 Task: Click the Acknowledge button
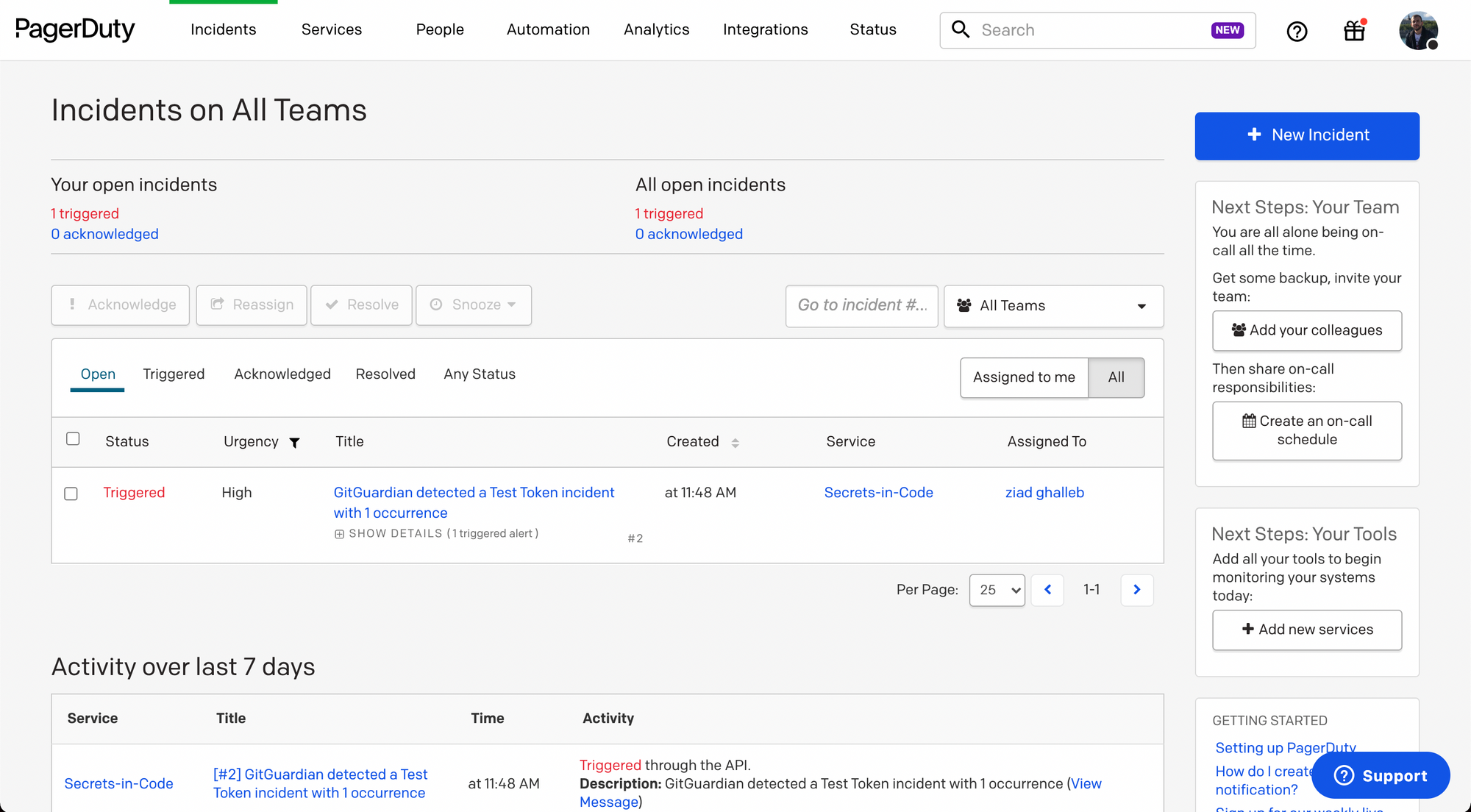(x=121, y=305)
